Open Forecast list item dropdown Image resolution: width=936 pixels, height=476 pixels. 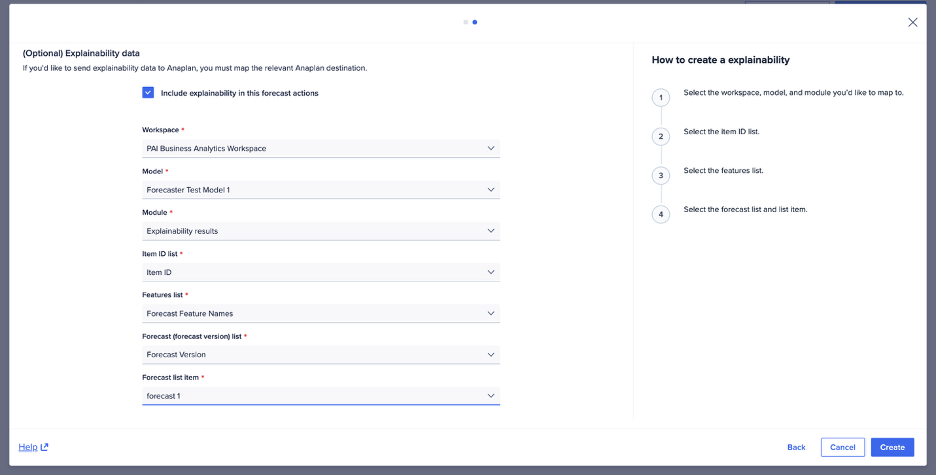point(320,396)
